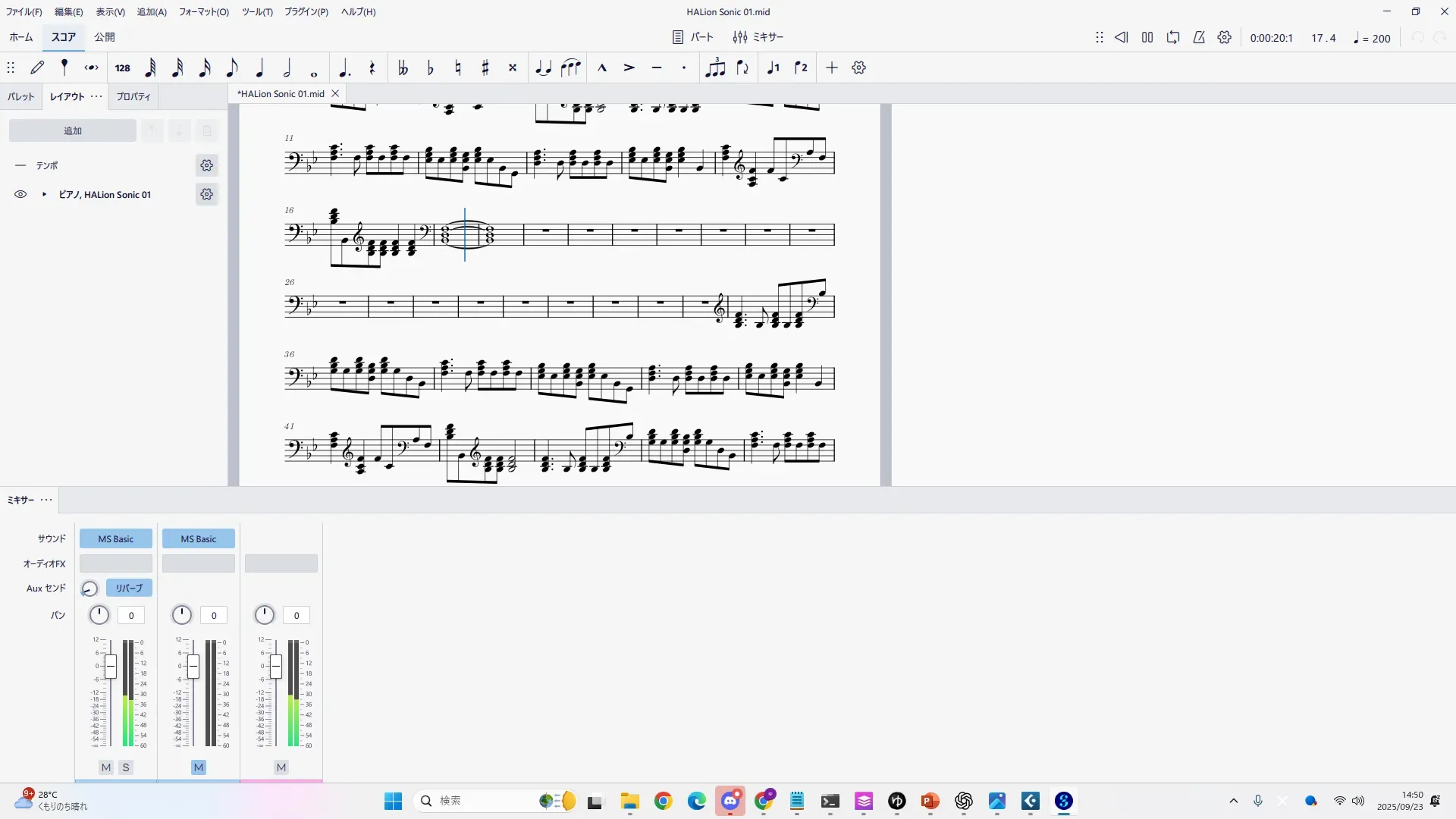1456x819 pixels.
Task: Click the tie icon in note toolbar
Action: (x=542, y=68)
